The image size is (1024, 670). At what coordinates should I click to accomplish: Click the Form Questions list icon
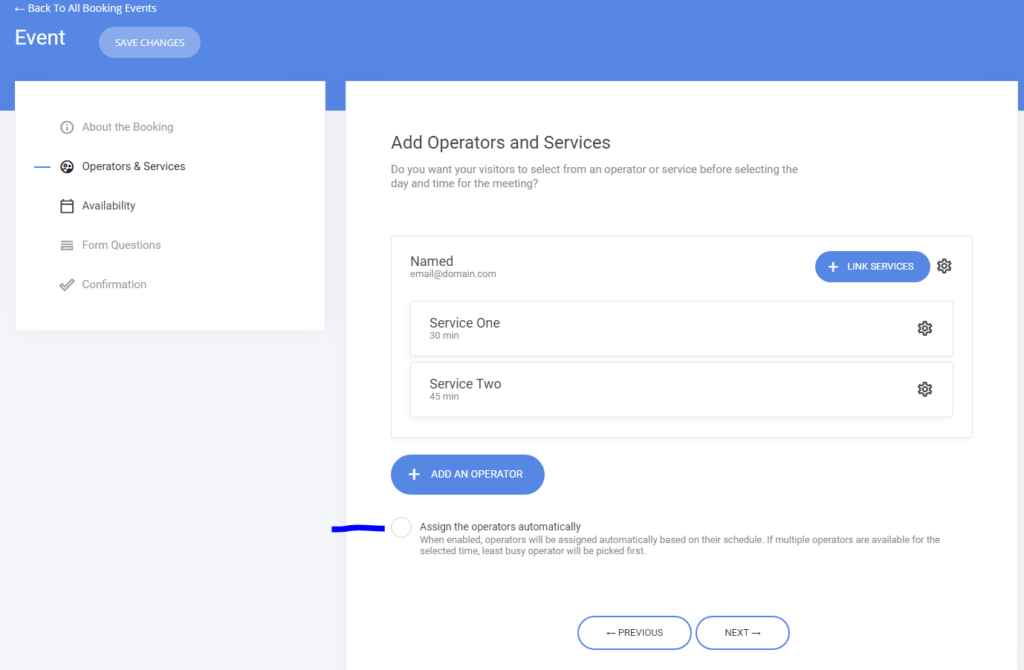[x=67, y=245]
